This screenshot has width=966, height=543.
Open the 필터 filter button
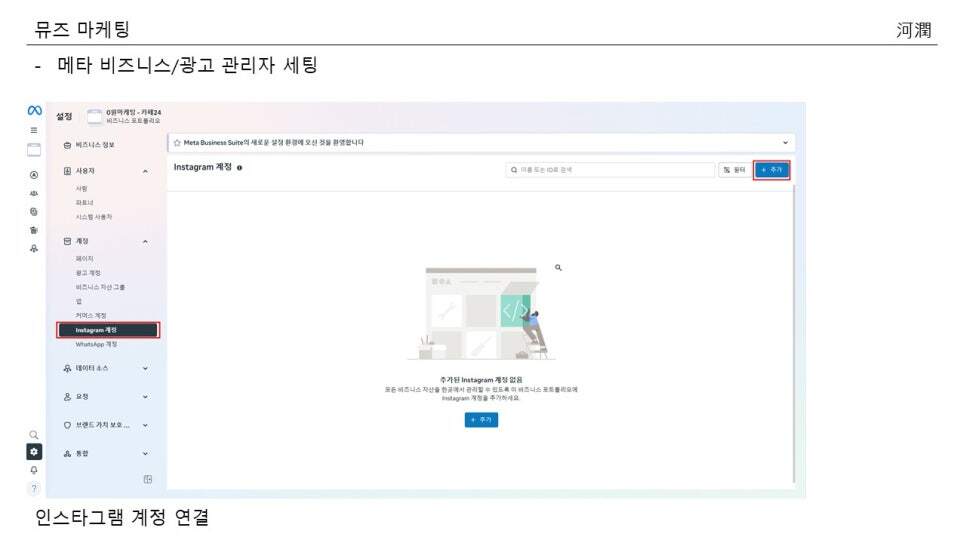[x=734, y=169]
